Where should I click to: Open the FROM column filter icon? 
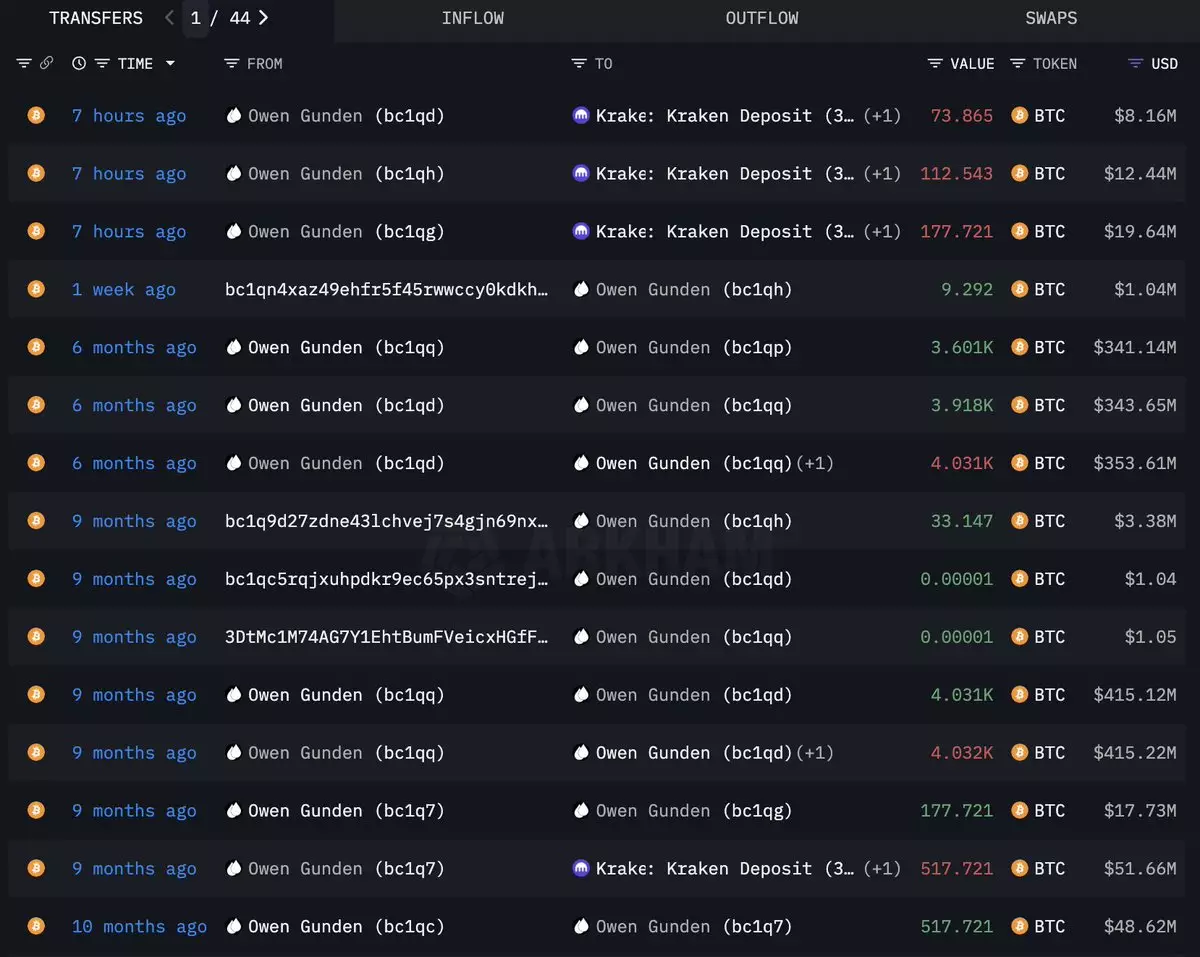click(x=231, y=63)
